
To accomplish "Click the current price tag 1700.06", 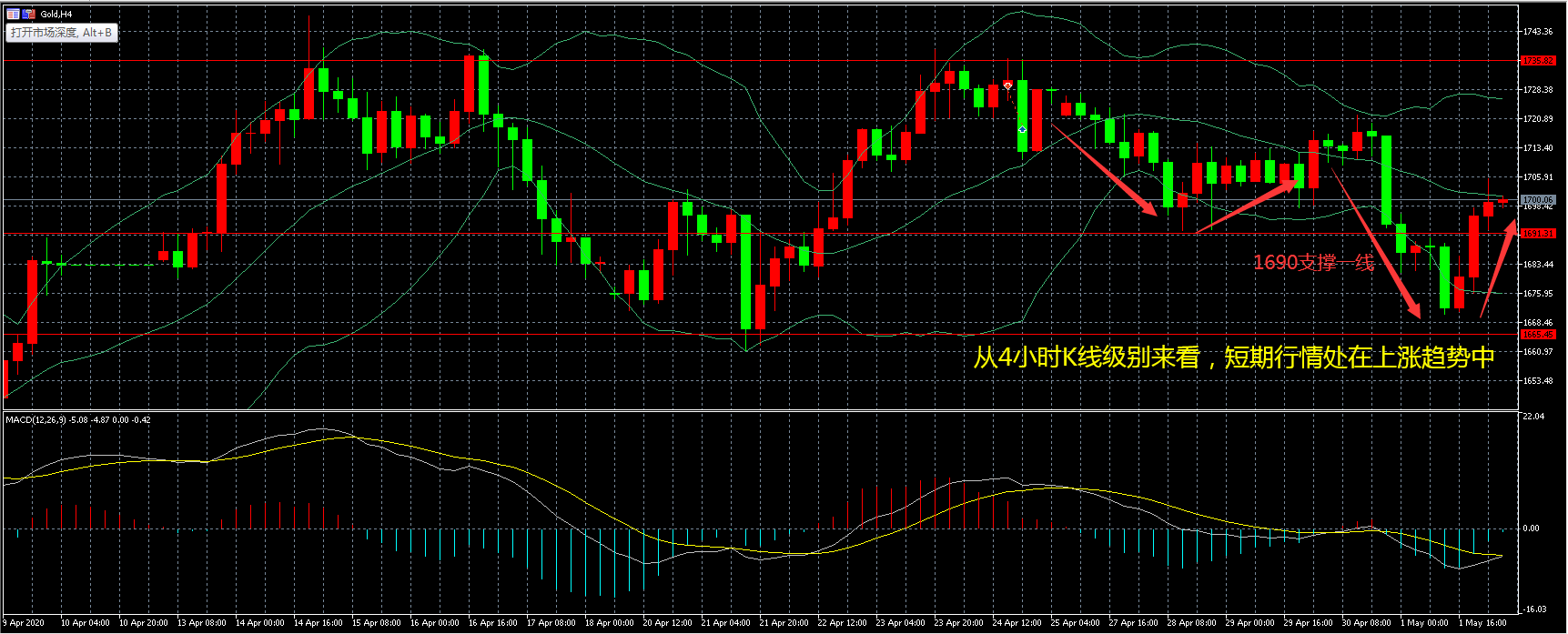I will tap(1537, 200).
